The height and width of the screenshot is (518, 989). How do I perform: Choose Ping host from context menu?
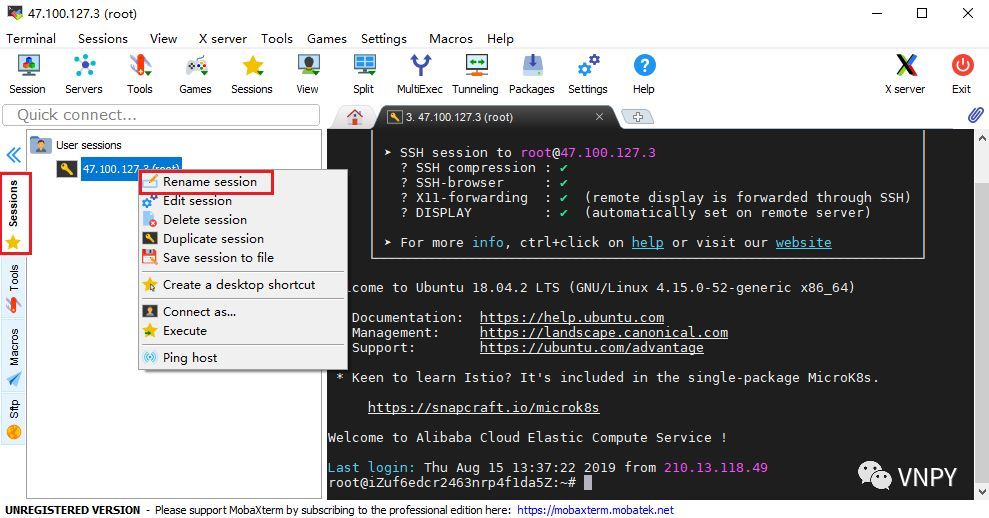coord(243,358)
